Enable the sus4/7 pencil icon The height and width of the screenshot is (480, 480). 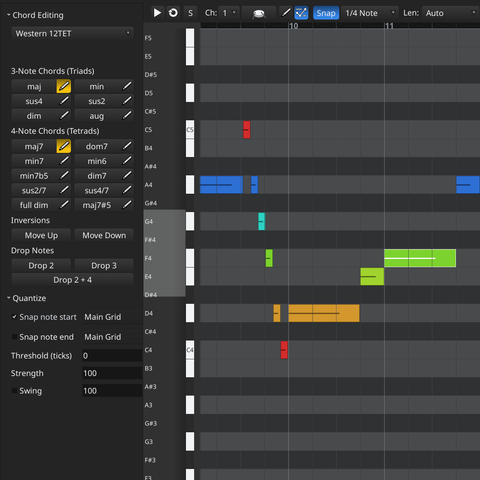(127, 190)
